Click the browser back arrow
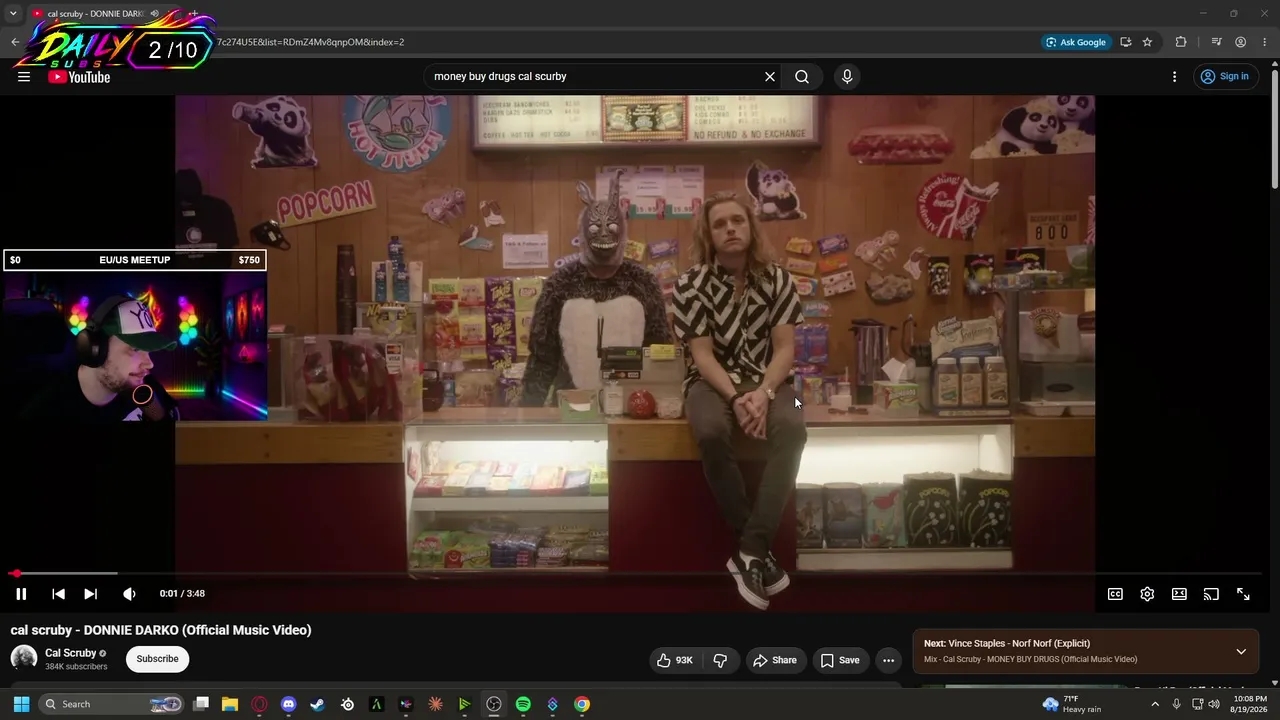The width and height of the screenshot is (1280, 720). tap(15, 42)
